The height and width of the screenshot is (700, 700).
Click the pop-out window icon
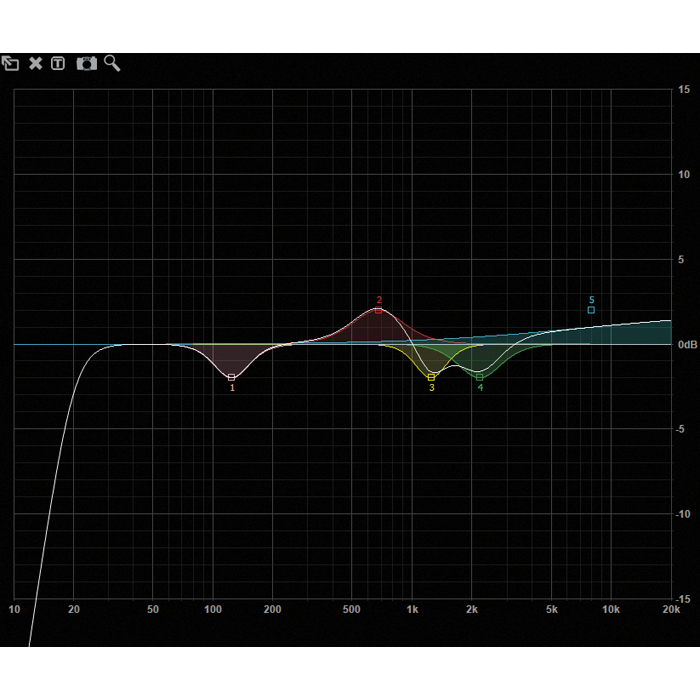point(10,63)
